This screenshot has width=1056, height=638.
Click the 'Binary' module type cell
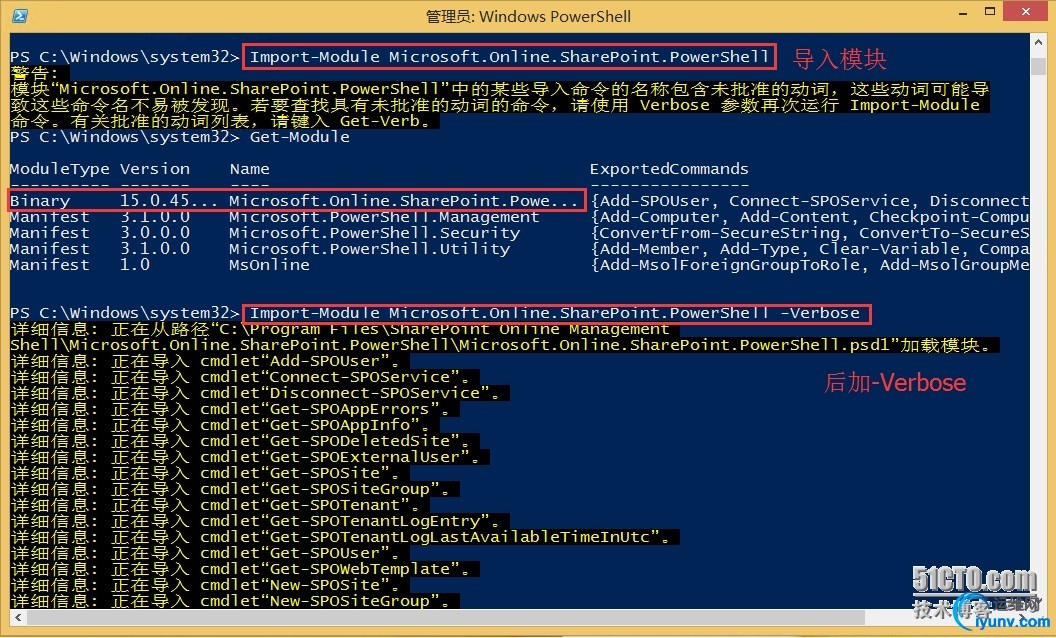pos(40,201)
